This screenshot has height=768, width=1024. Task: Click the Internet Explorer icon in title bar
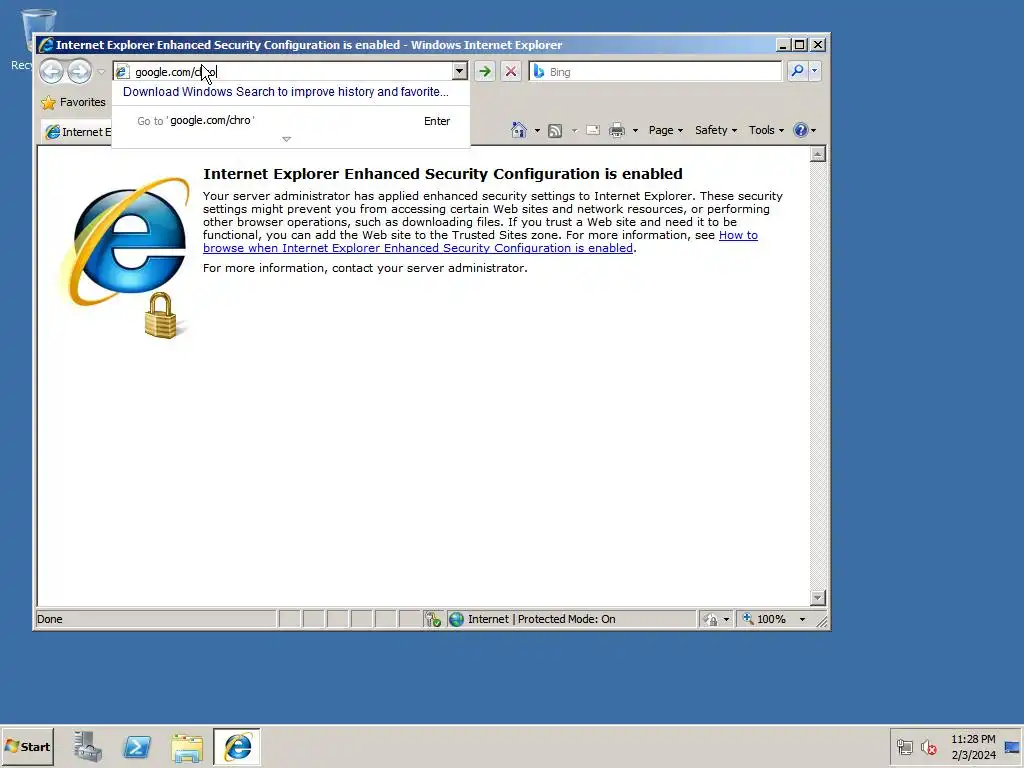pos(46,45)
